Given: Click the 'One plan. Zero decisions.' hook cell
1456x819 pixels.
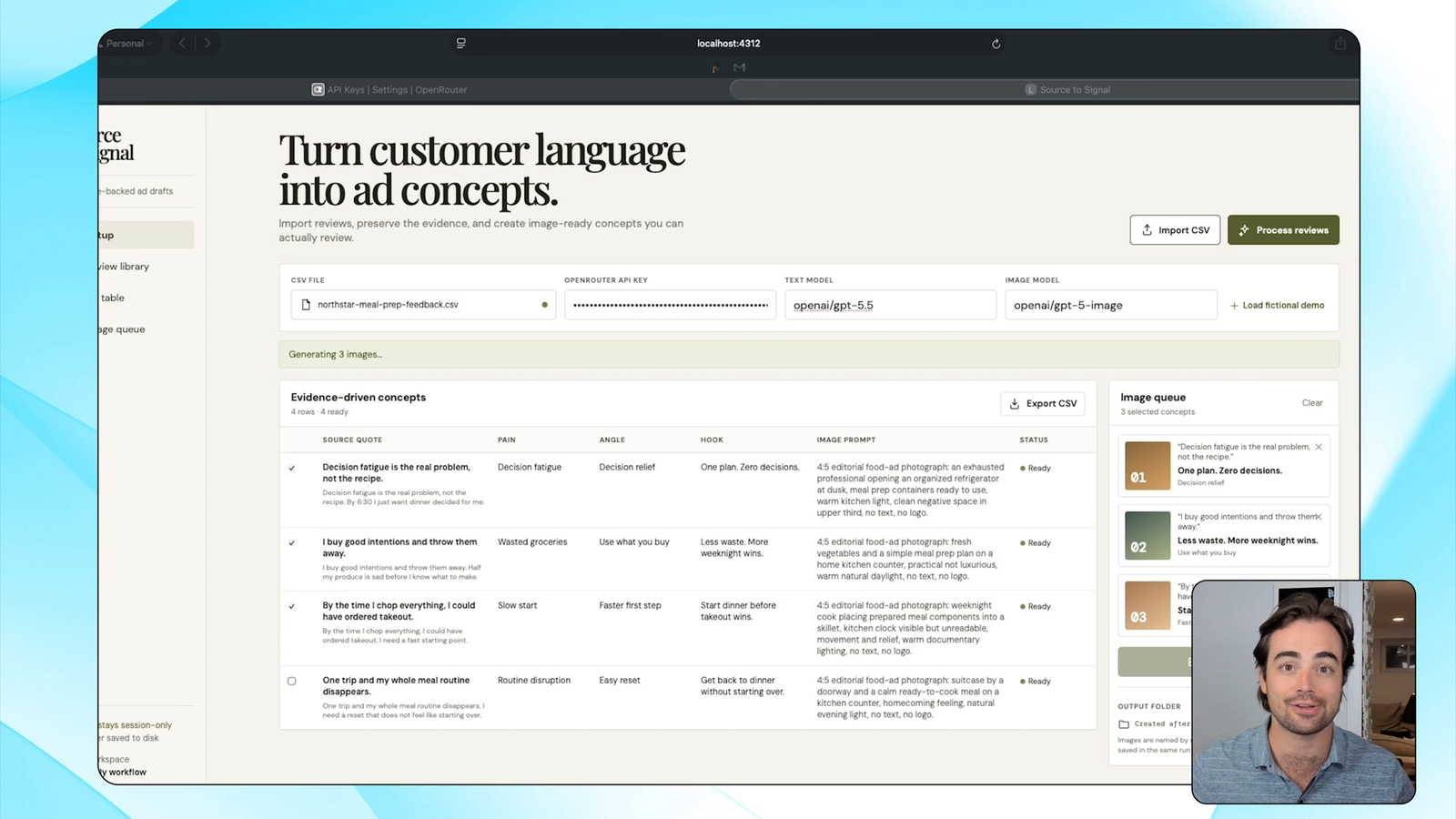Looking at the screenshot, I should coord(750,468).
